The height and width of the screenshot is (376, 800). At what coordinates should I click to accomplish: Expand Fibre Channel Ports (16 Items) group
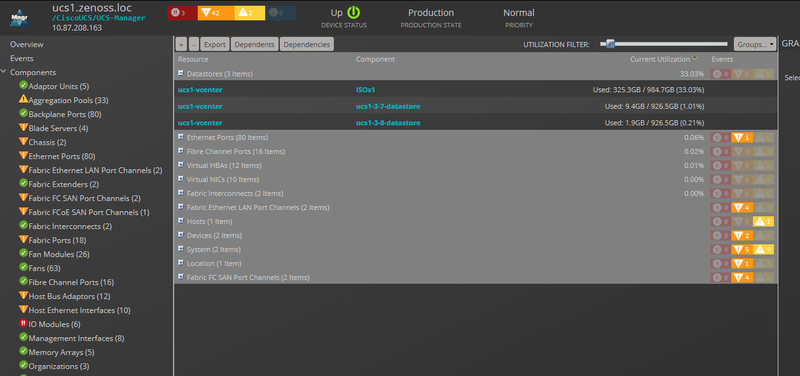[x=181, y=152]
